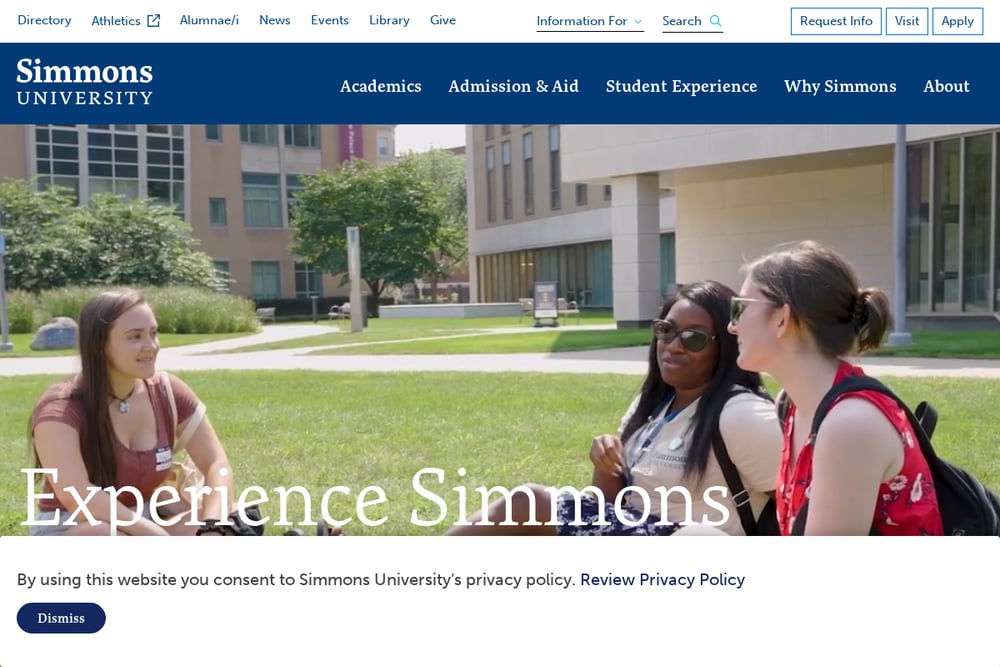This screenshot has height=667, width=1000.
Task: Open the Admission & Aid menu
Action: (x=513, y=86)
